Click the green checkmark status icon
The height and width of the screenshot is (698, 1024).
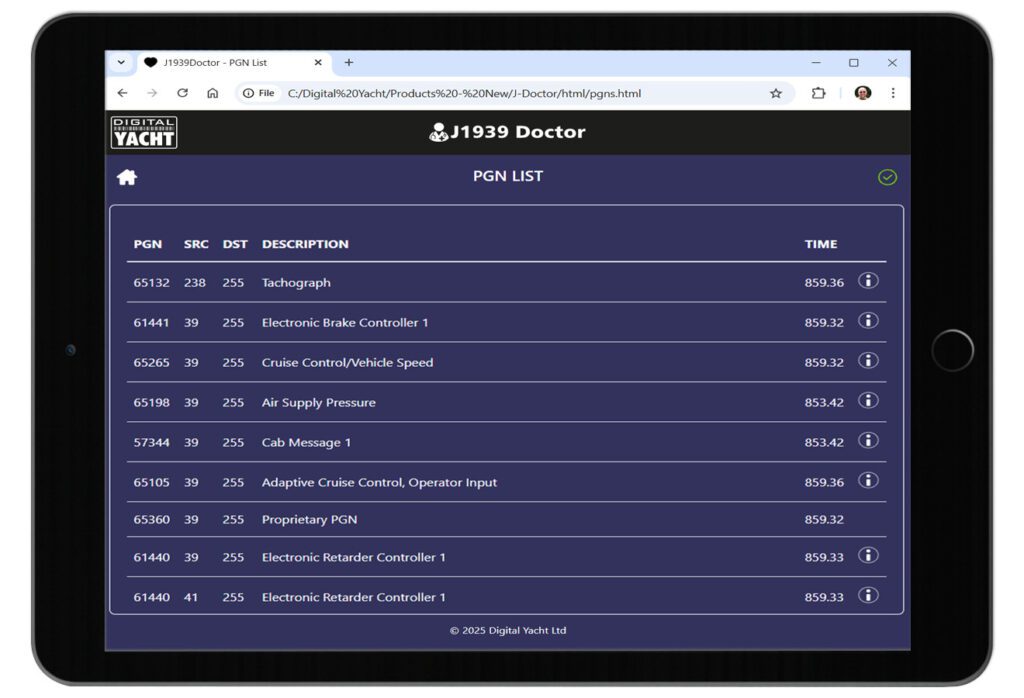[x=887, y=177]
